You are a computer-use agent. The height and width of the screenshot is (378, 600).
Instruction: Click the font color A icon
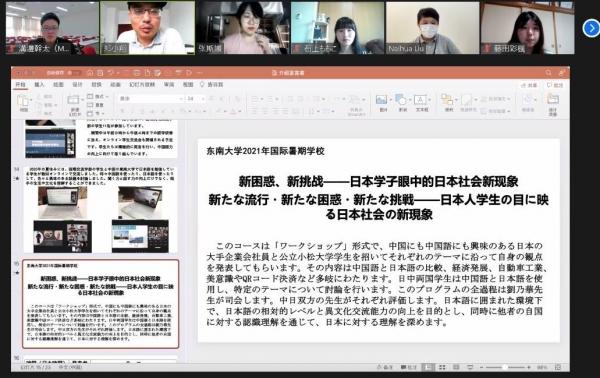(x=233, y=112)
